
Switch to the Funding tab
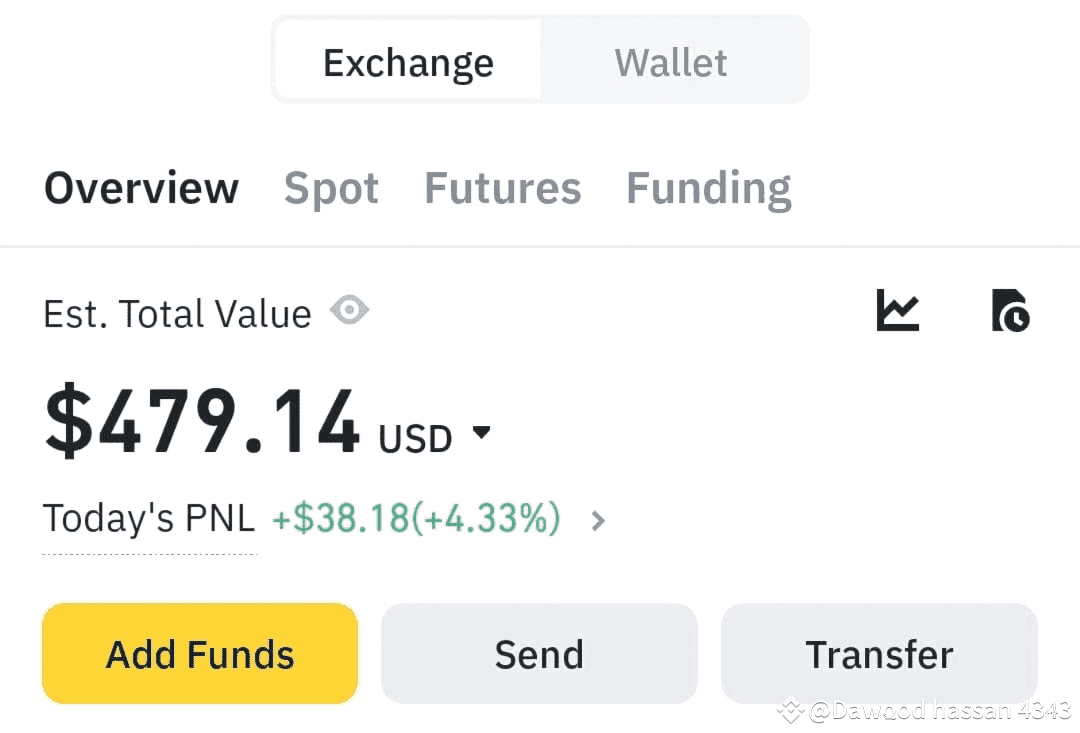coord(709,188)
